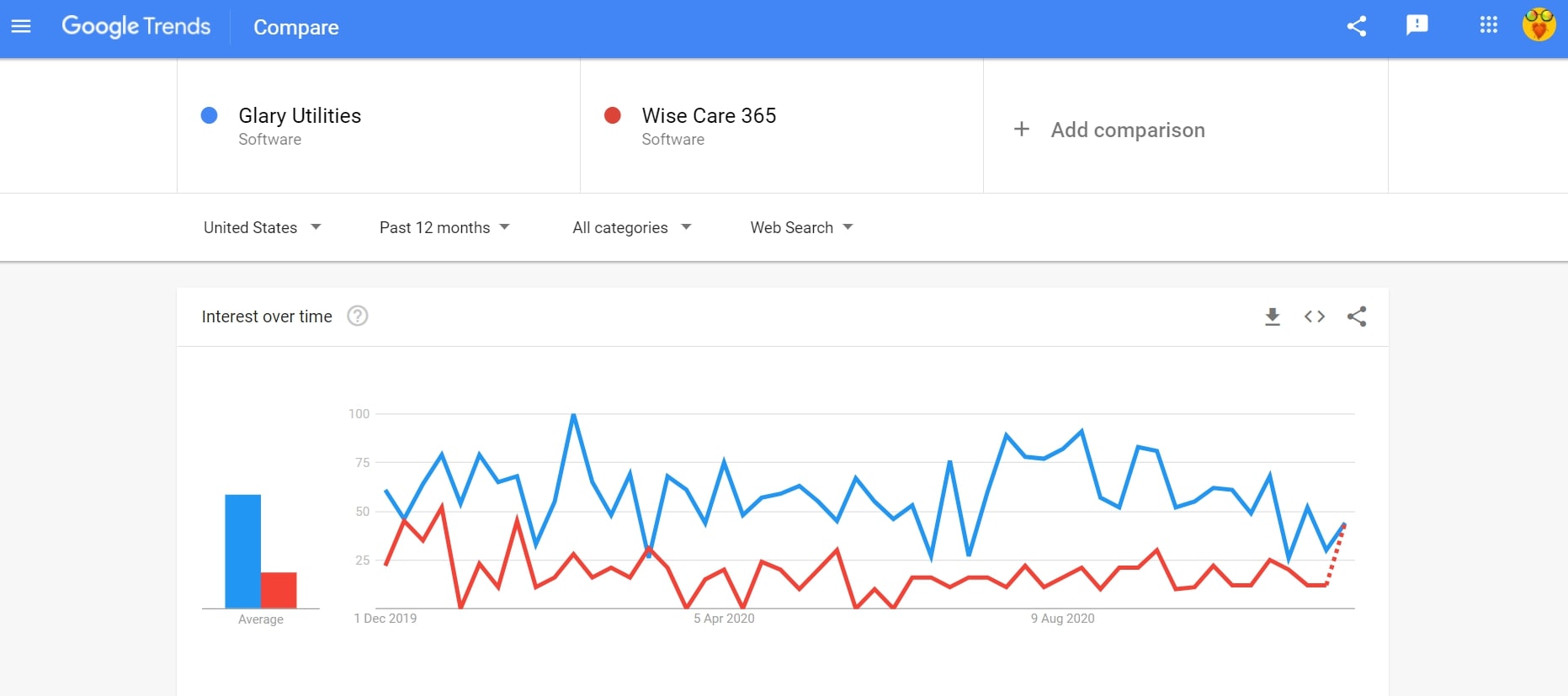
Task: Edit the Wise Care 365 search term
Action: tap(709, 115)
